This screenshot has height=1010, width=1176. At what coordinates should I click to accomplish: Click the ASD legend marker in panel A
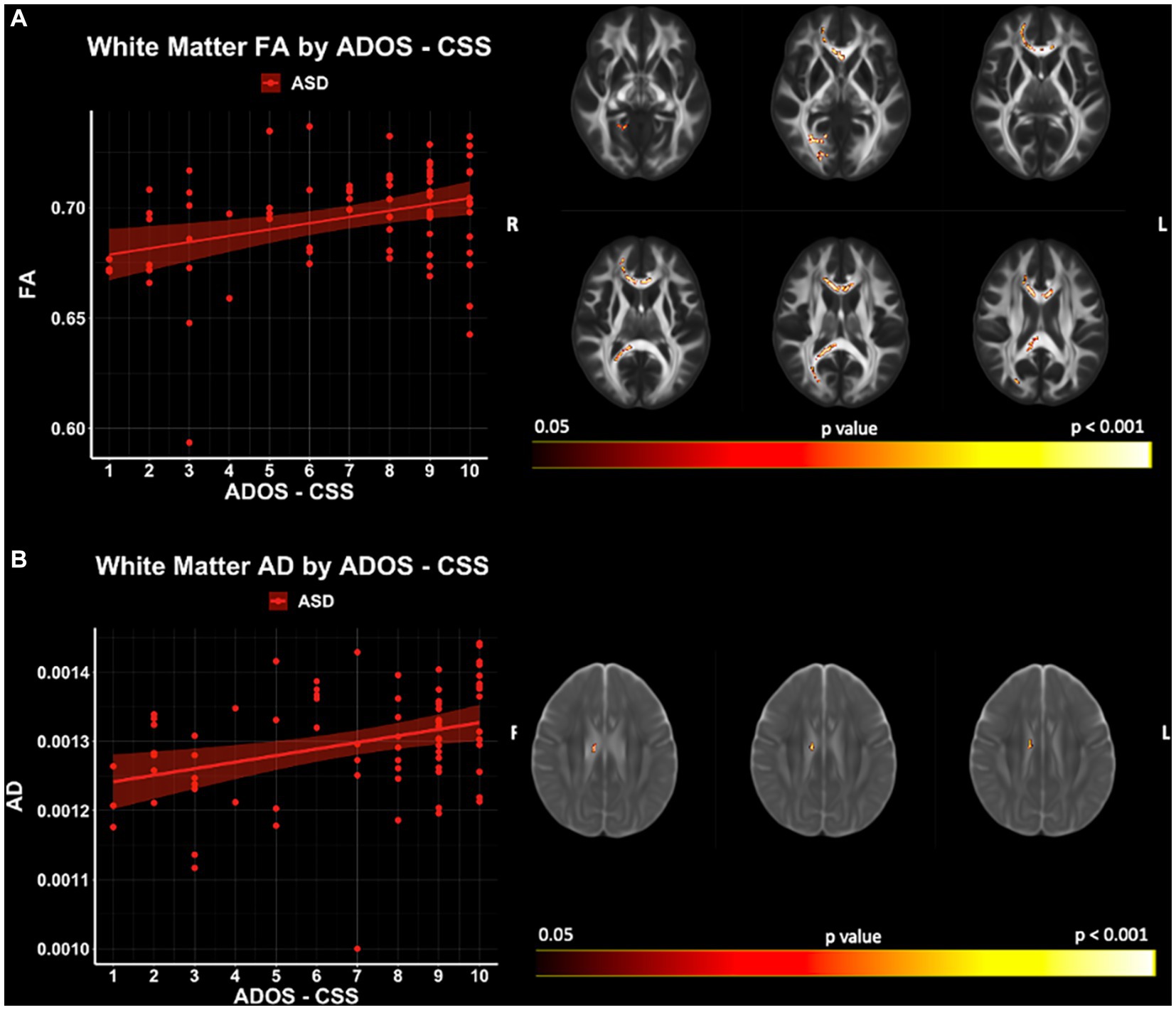271,83
